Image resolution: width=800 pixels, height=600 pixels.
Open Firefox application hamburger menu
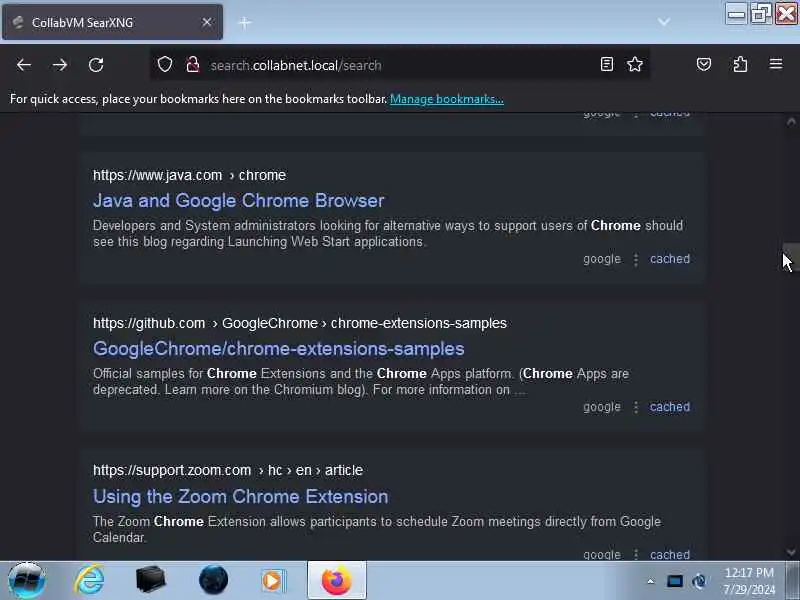pyautogui.click(x=776, y=64)
